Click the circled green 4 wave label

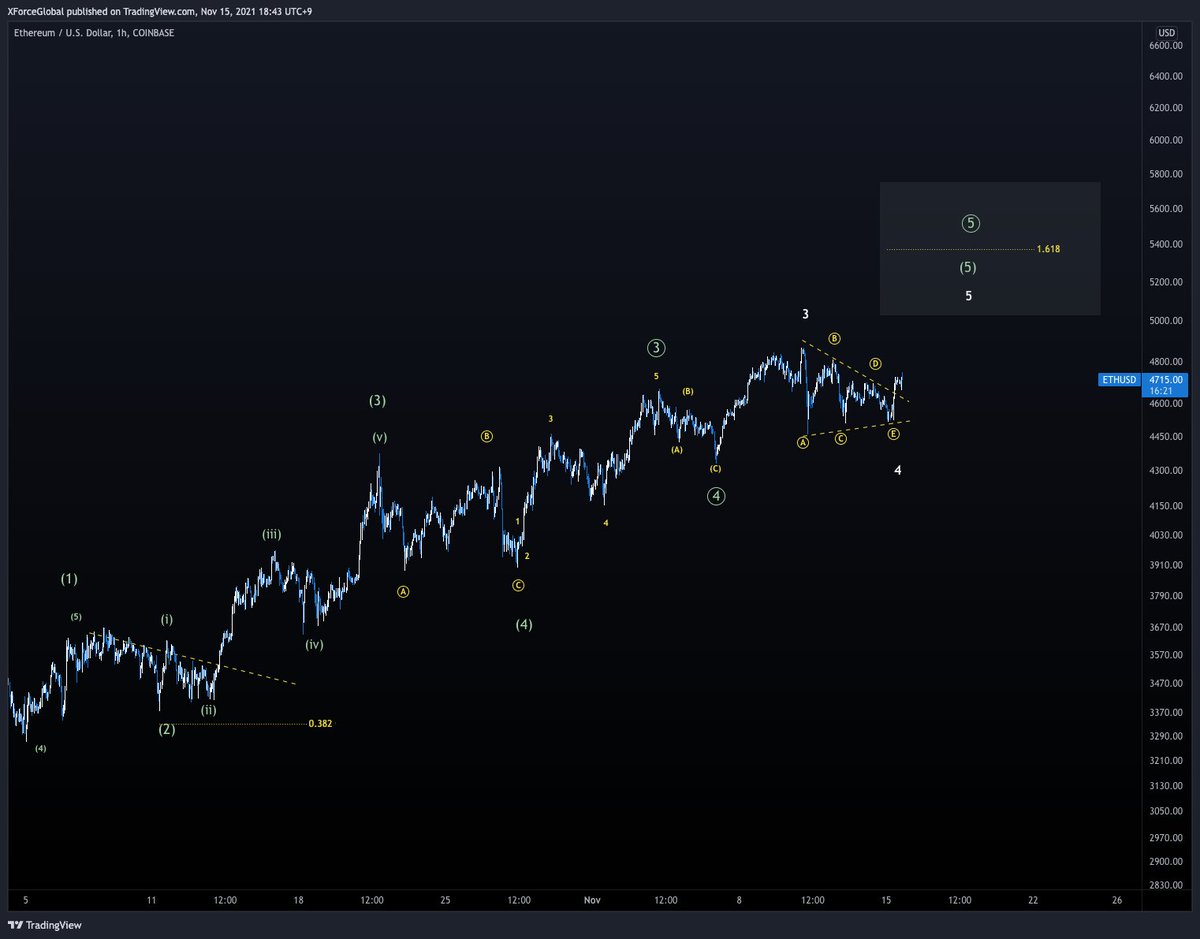click(715, 496)
